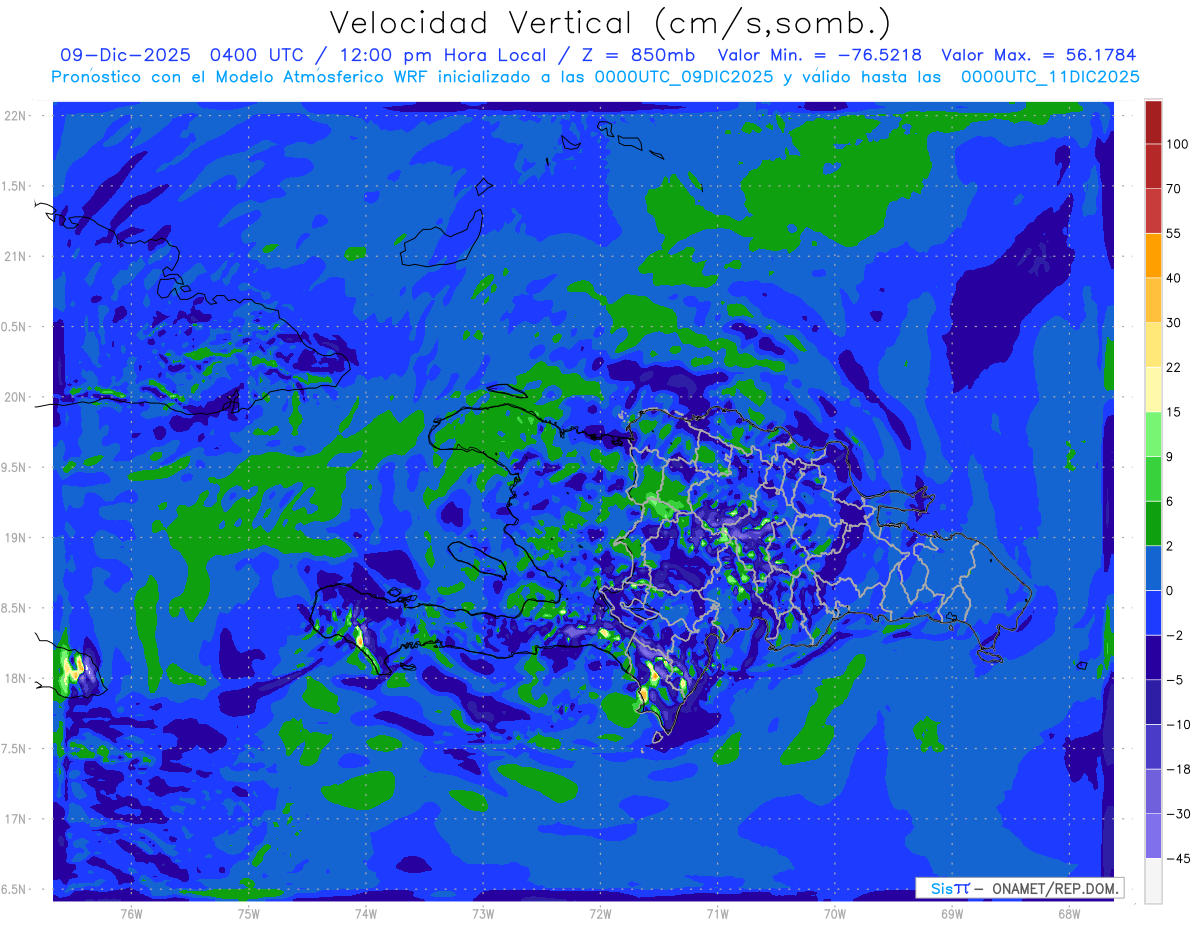Click the 15 colorbar label
1200x927 pixels.
click(1174, 412)
